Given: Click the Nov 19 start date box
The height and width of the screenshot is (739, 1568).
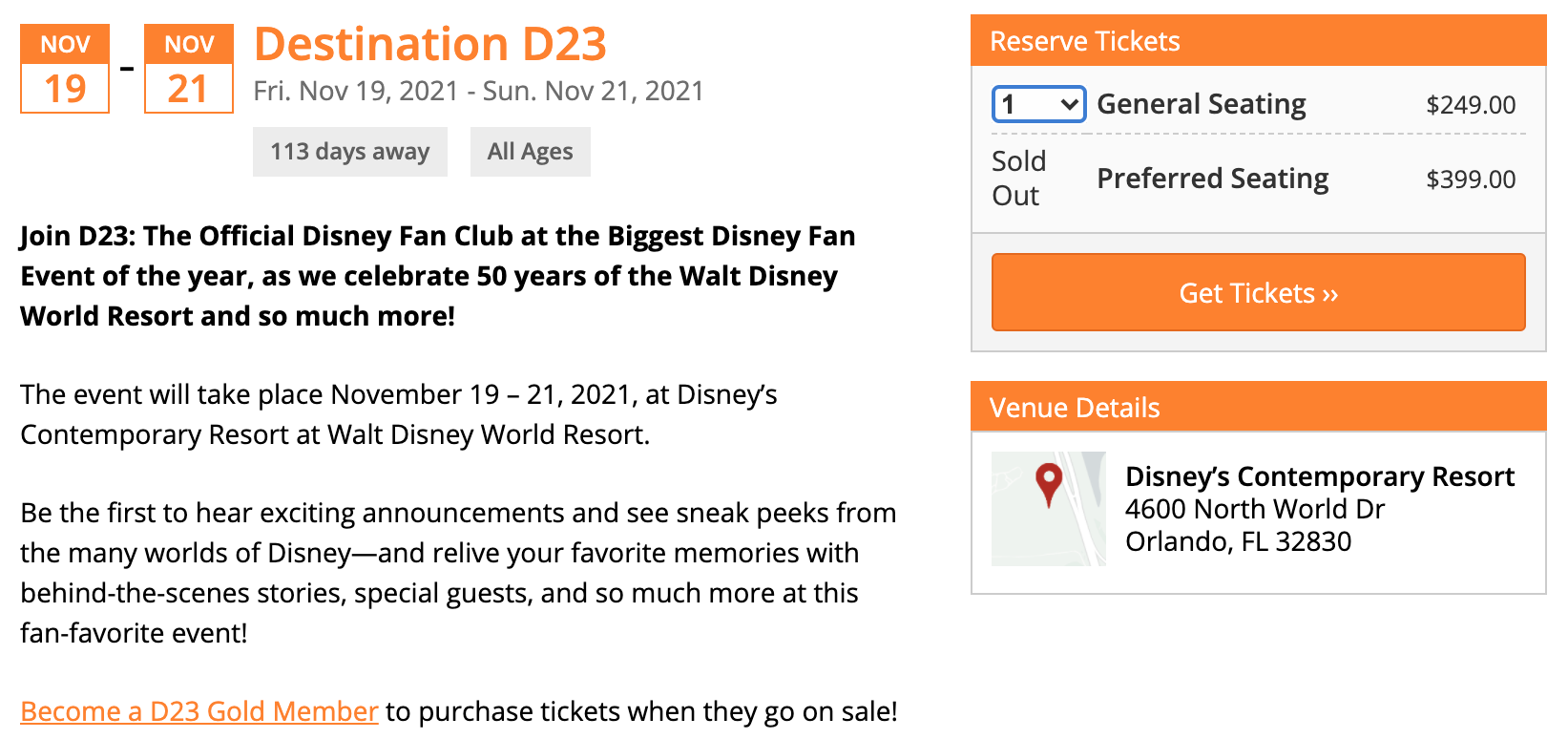Looking at the screenshot, I should [x=65, y=70].
